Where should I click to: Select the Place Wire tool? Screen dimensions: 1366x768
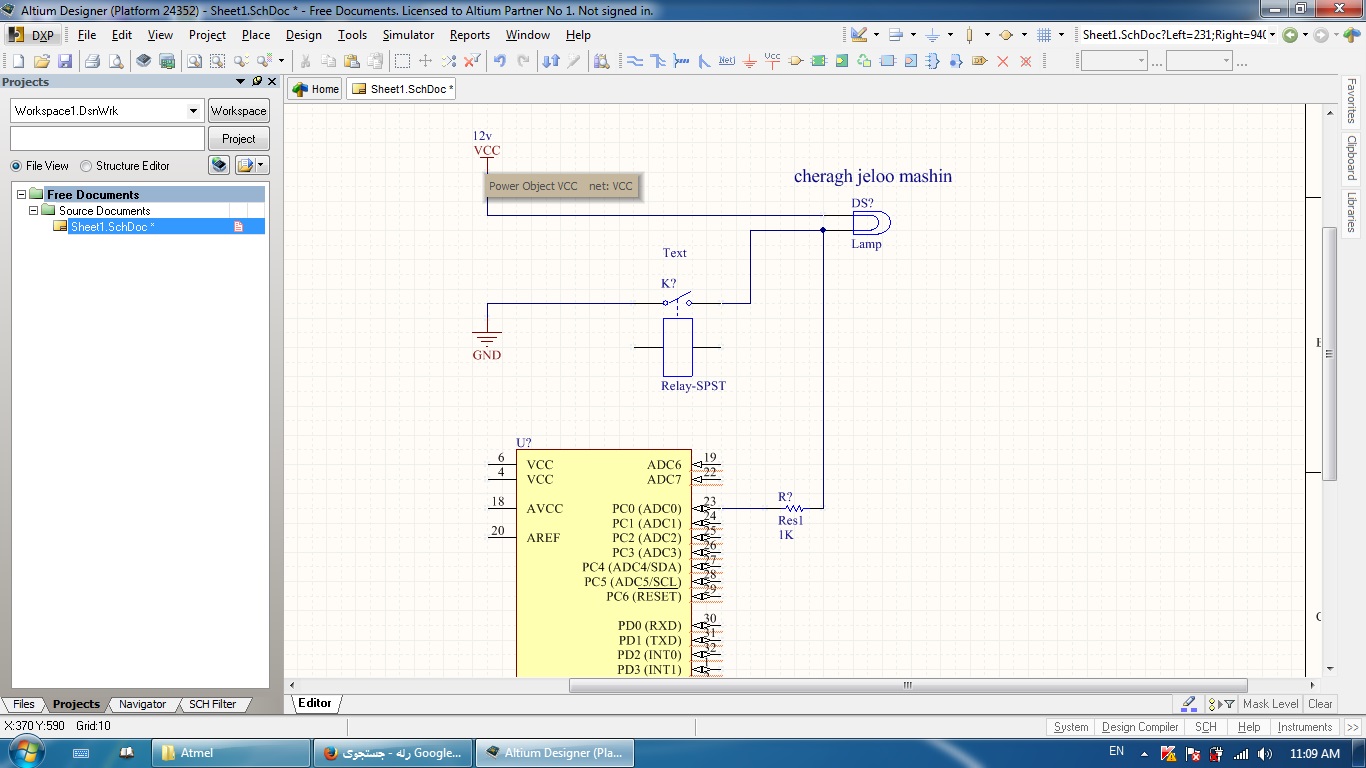point(634,61)
